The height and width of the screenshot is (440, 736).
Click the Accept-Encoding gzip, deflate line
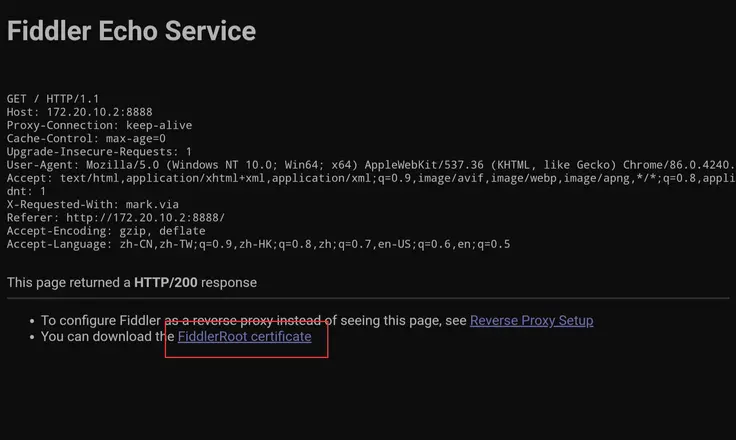[106, 230]
